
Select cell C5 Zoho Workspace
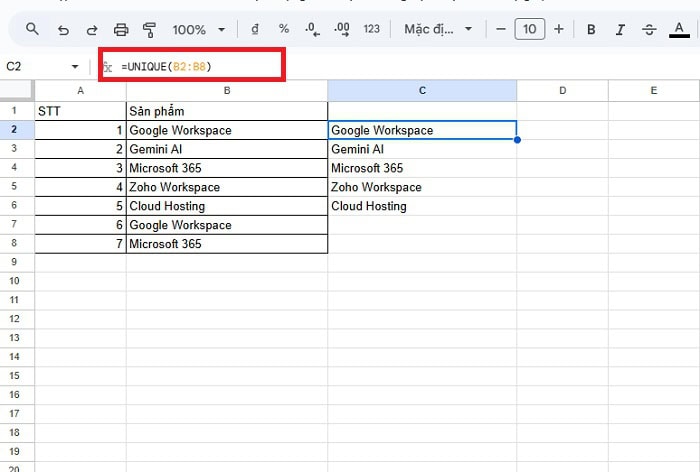pyautogui.click(x=422, y=187)
